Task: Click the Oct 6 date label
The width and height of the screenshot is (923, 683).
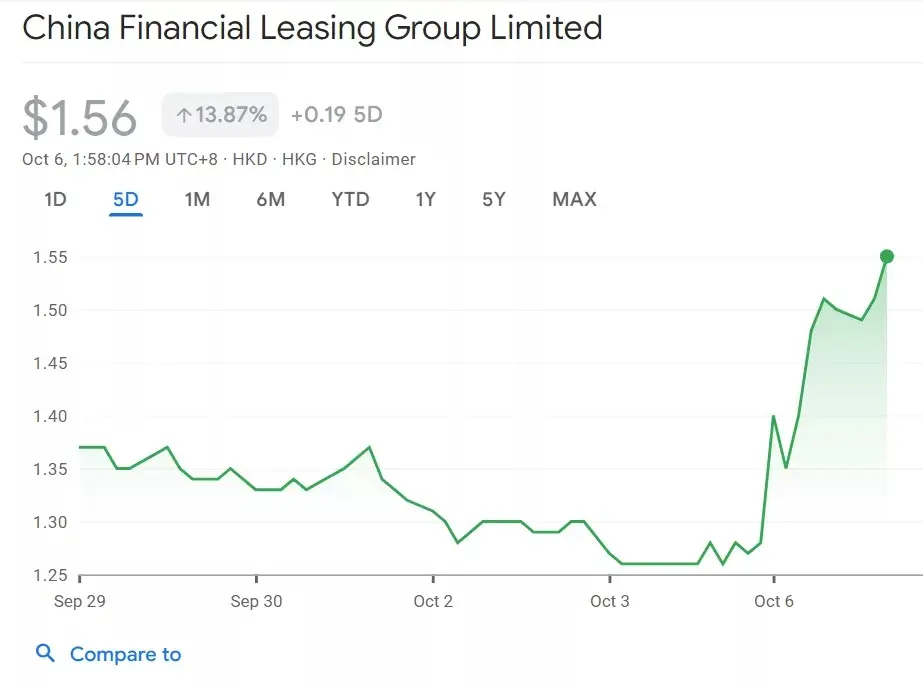Action: coord(773,601)
